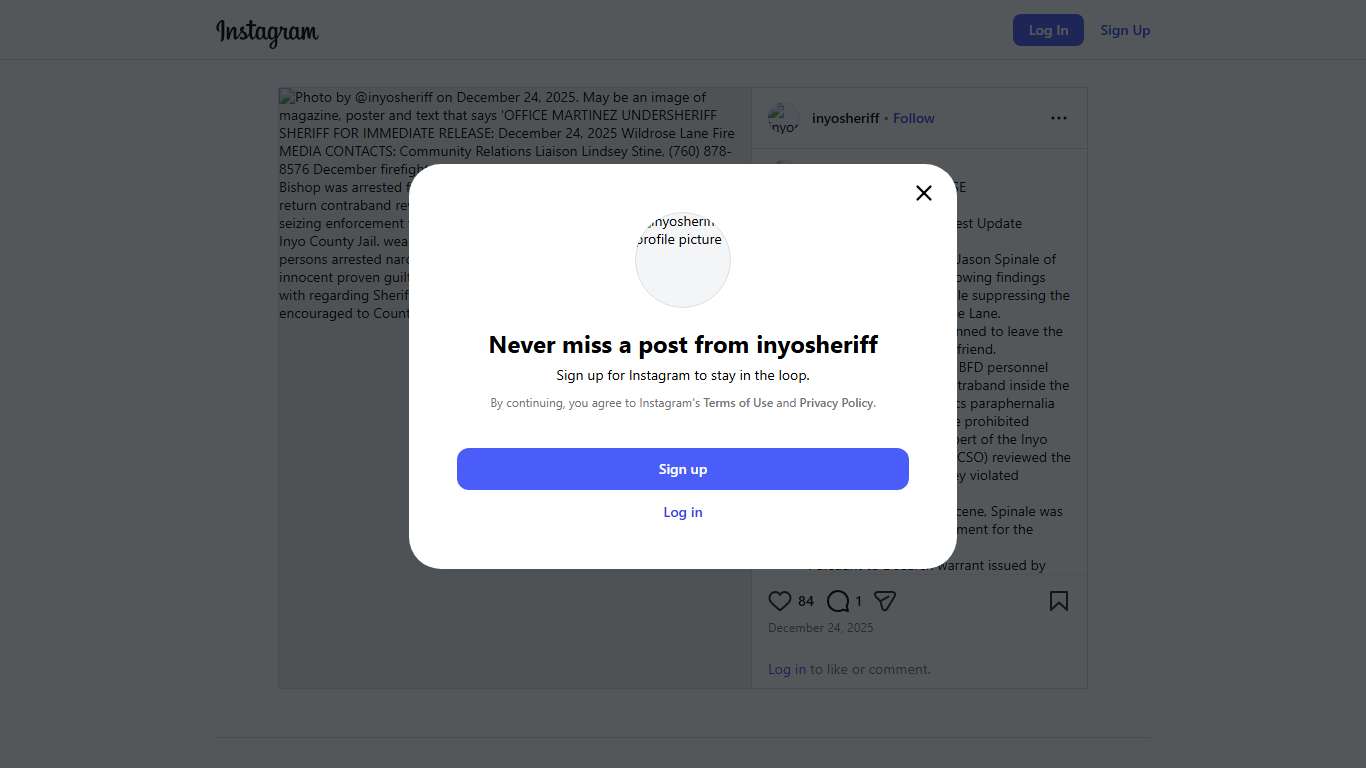
Task: Share the post via paper plane icon
Action: pos(885,601)
